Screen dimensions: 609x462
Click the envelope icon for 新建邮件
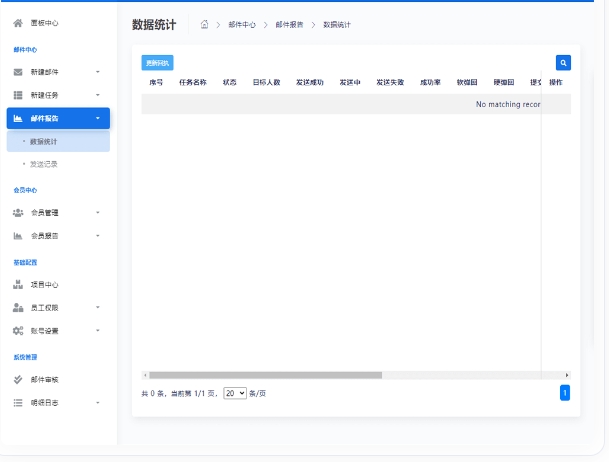pos(18,72)
